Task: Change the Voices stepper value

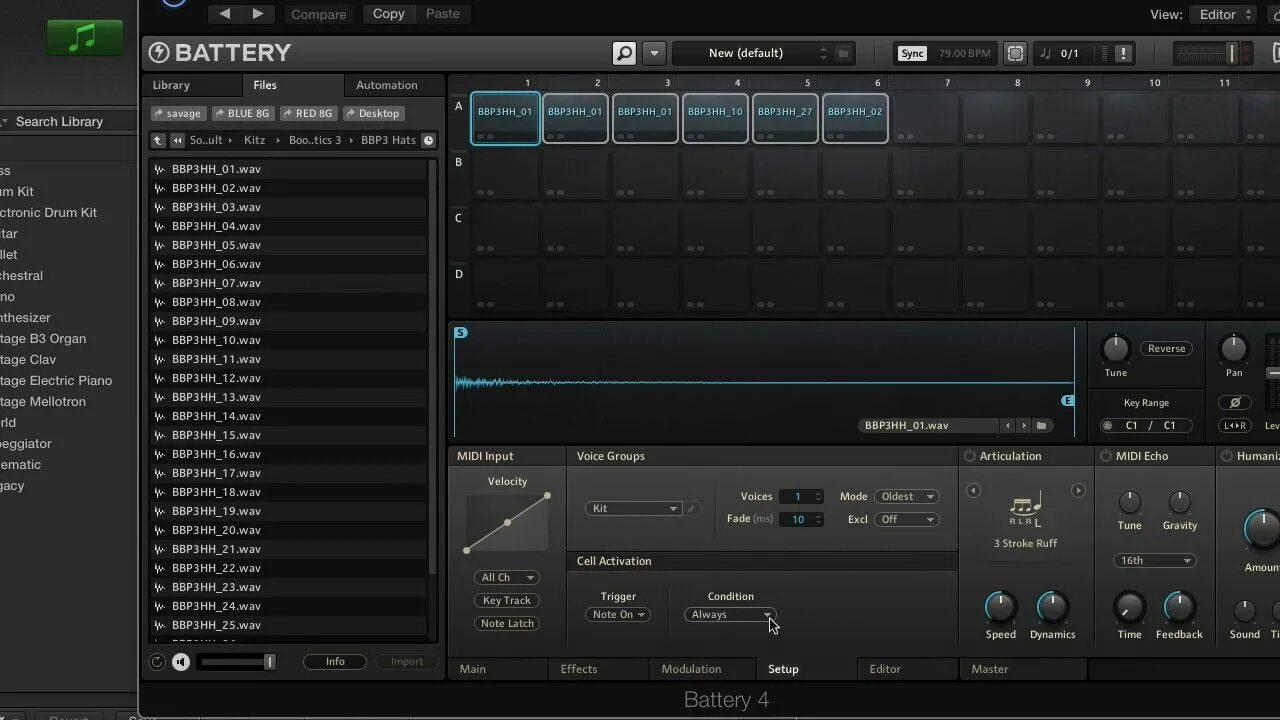Action: [802, 496]
